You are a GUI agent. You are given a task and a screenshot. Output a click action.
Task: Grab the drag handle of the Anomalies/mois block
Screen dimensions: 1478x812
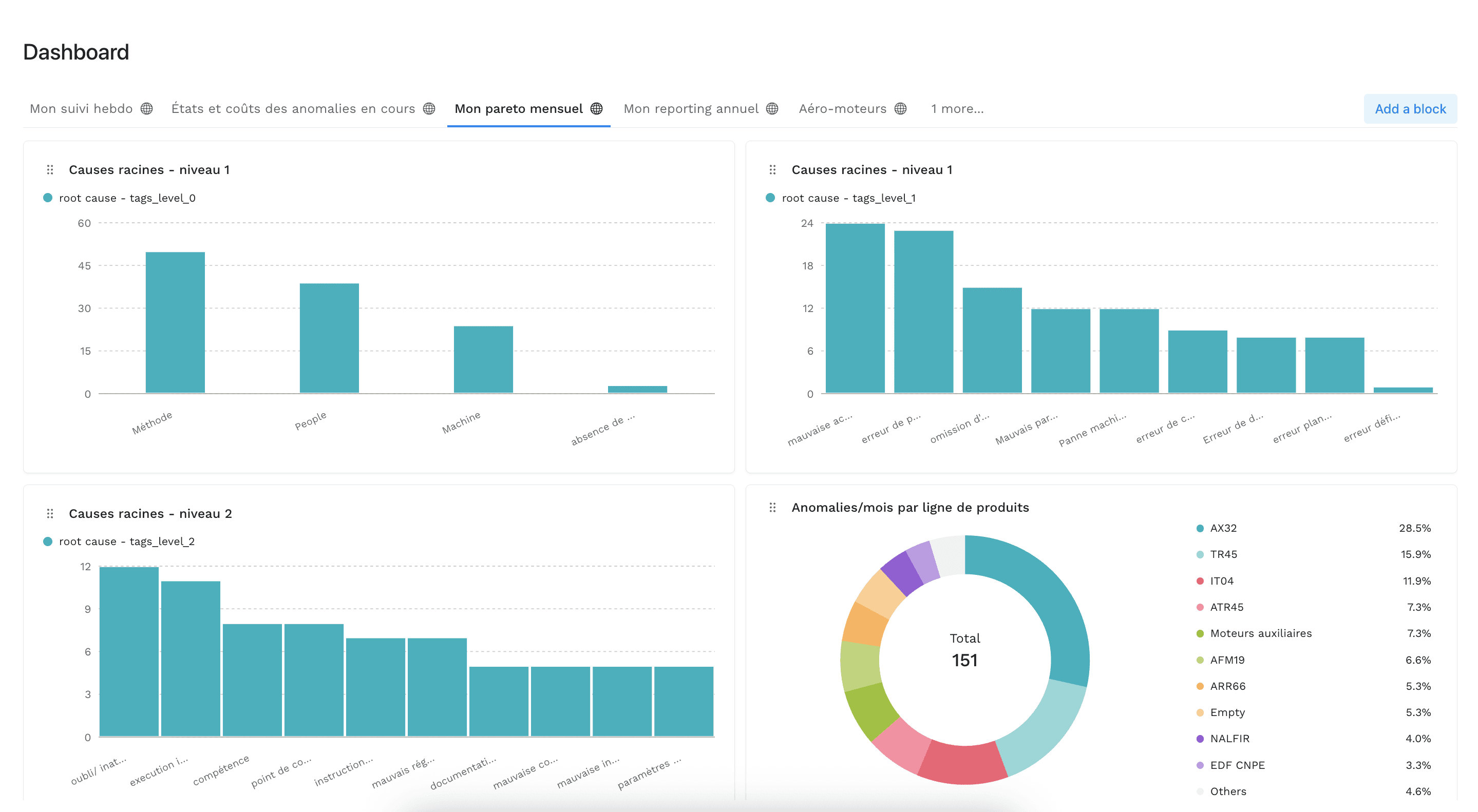(x=772, y=507)
